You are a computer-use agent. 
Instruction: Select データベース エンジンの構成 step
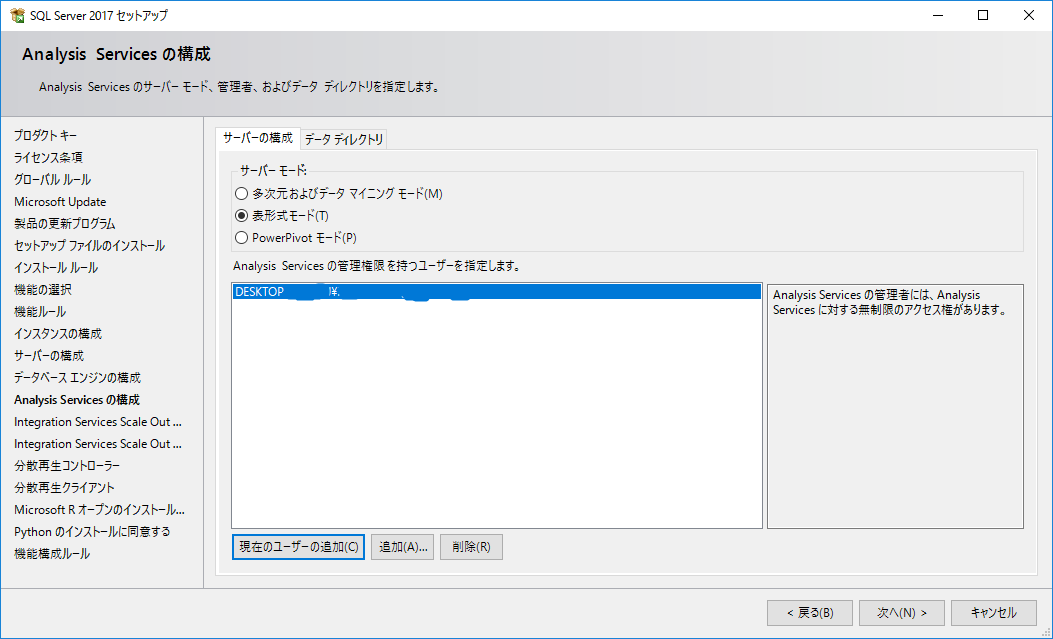[77, 378]
